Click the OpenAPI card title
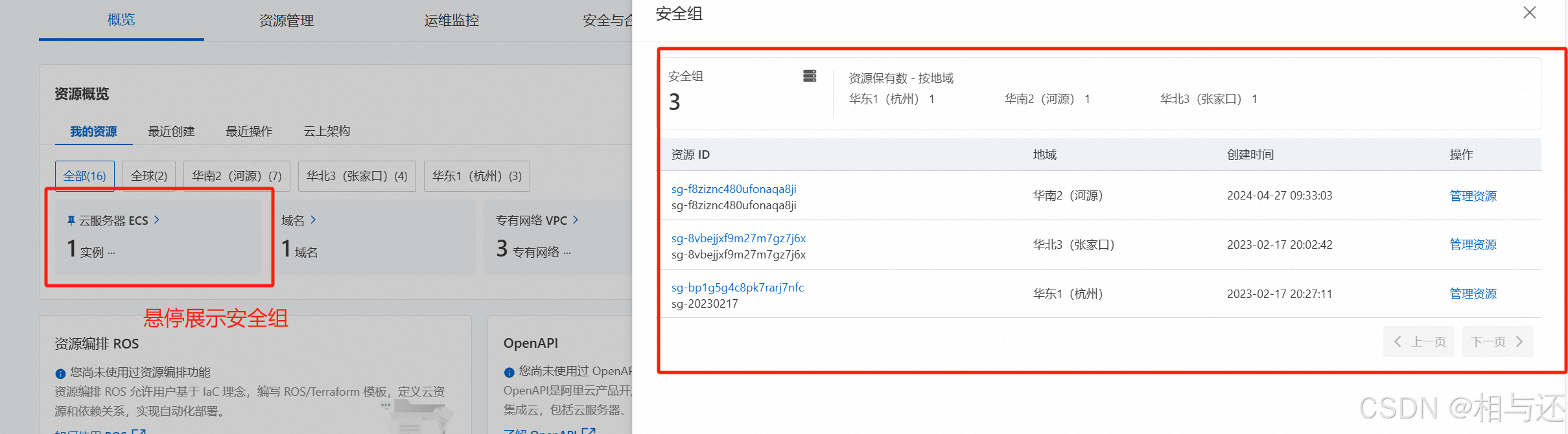This screenshot has width=1568, height=434. pyautogui.click(x=530, y=343)
